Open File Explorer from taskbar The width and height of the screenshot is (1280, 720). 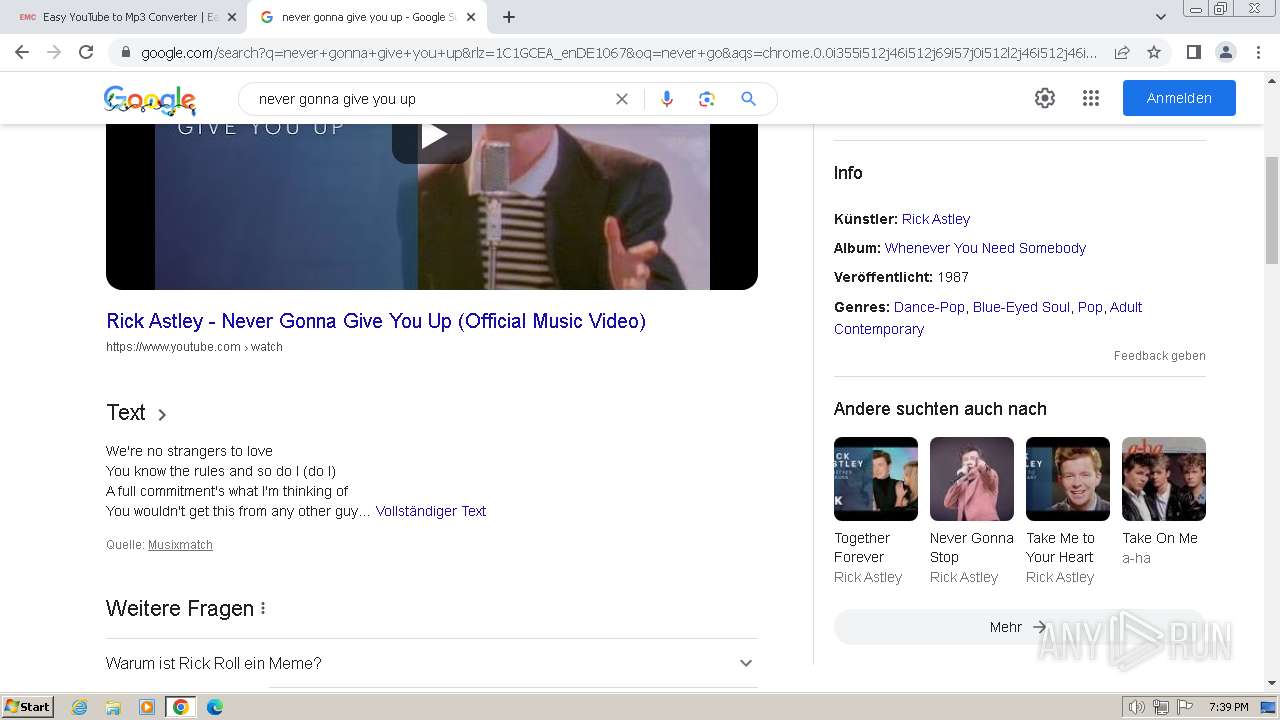tap(113, 707)
